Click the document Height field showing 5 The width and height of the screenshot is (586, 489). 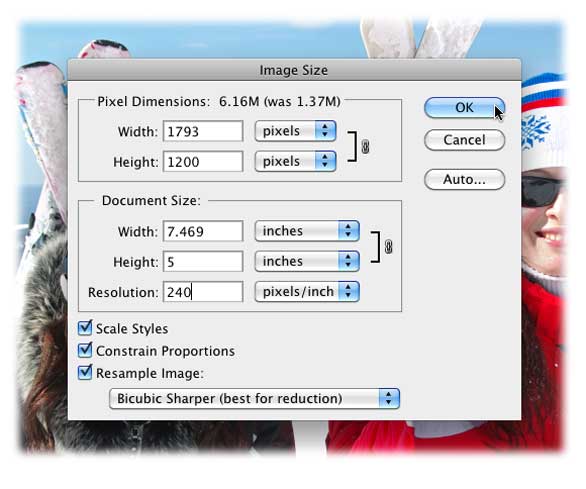click(203, 261)
